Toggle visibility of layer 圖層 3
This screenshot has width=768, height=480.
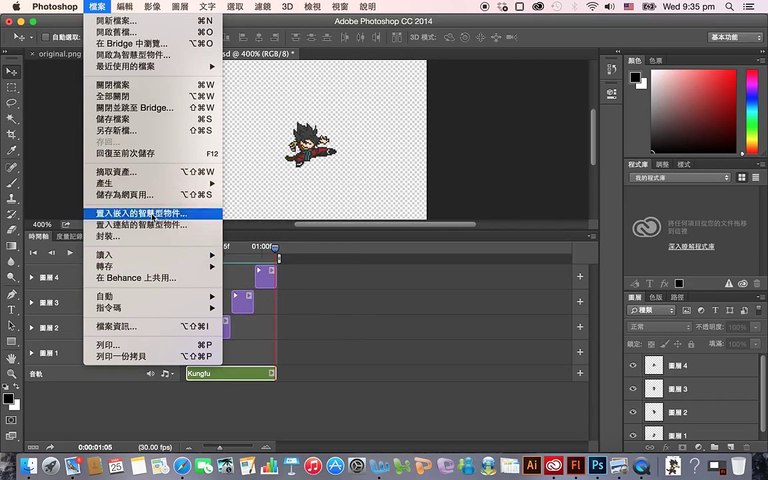632,388
